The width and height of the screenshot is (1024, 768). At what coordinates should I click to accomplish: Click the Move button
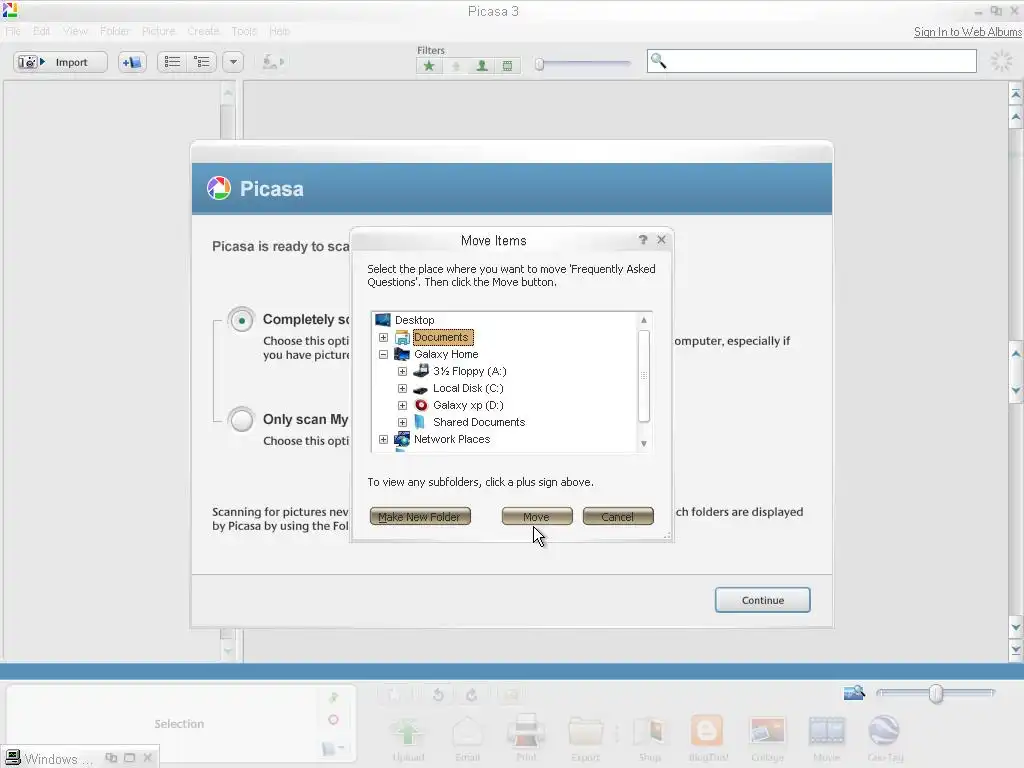click(x=537, y=517)
